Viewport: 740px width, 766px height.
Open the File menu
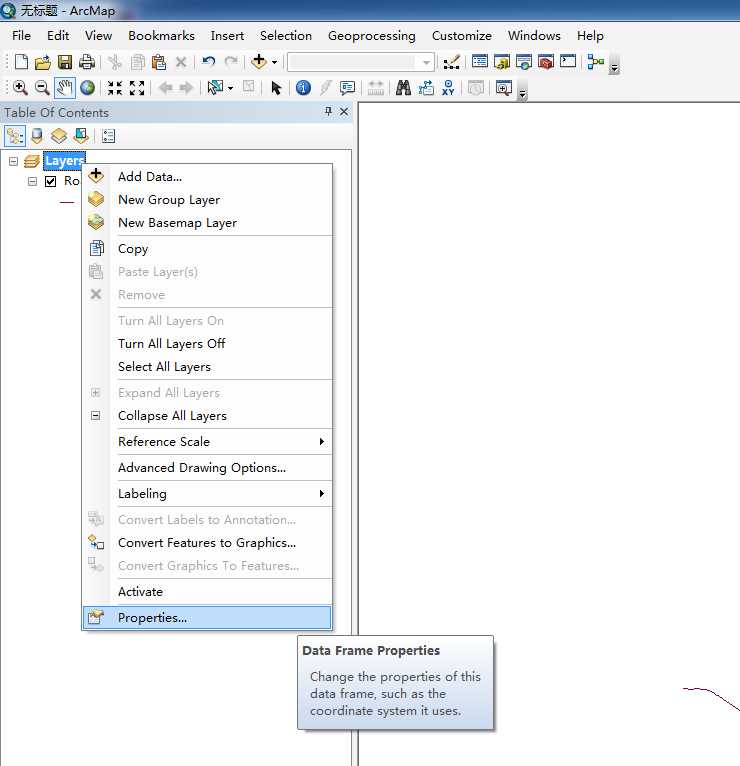click(x=21, y=36)
